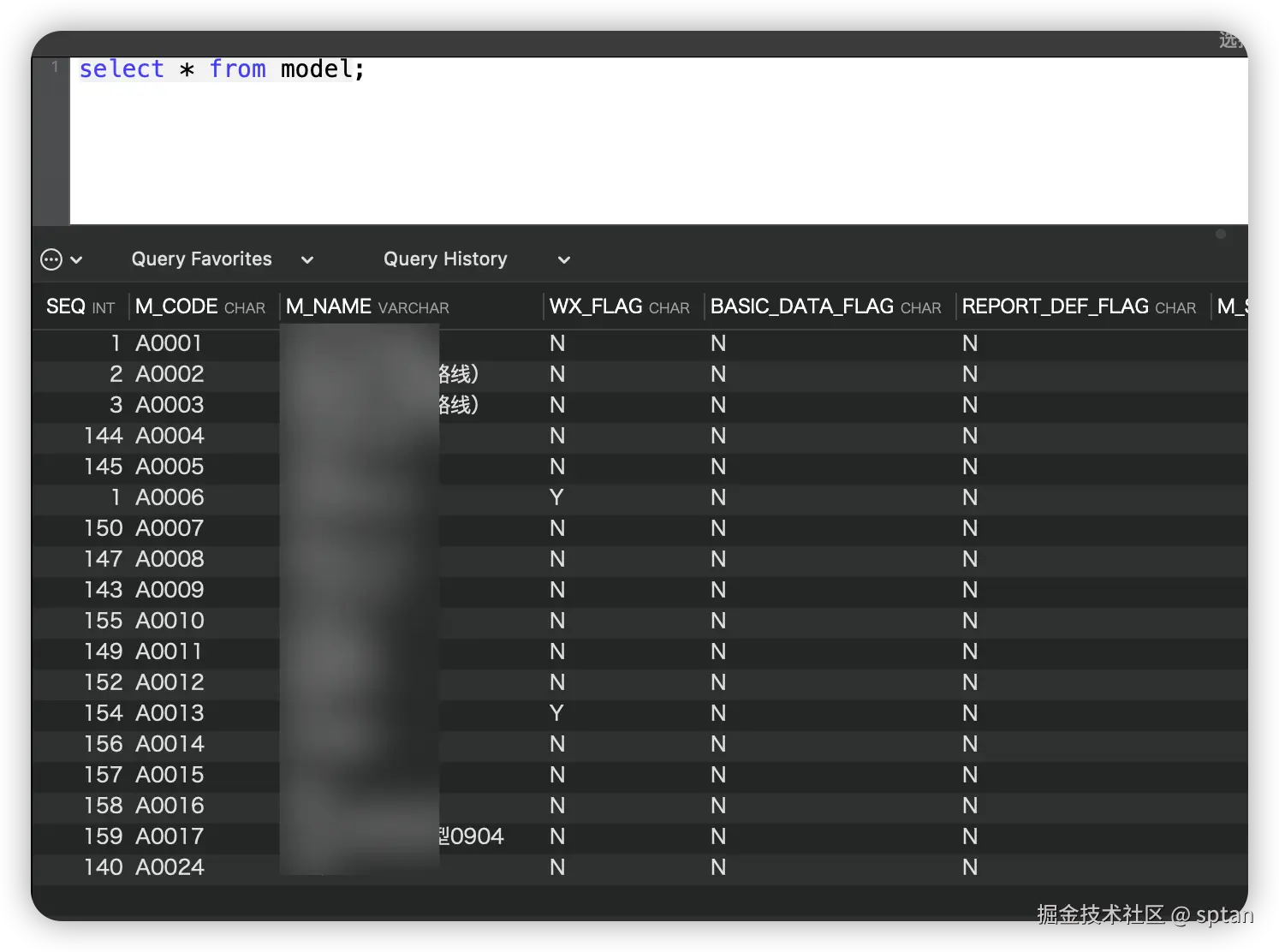Select the A0008 code cell
This screenshot has height=952, width=1279.
(170, 559)
